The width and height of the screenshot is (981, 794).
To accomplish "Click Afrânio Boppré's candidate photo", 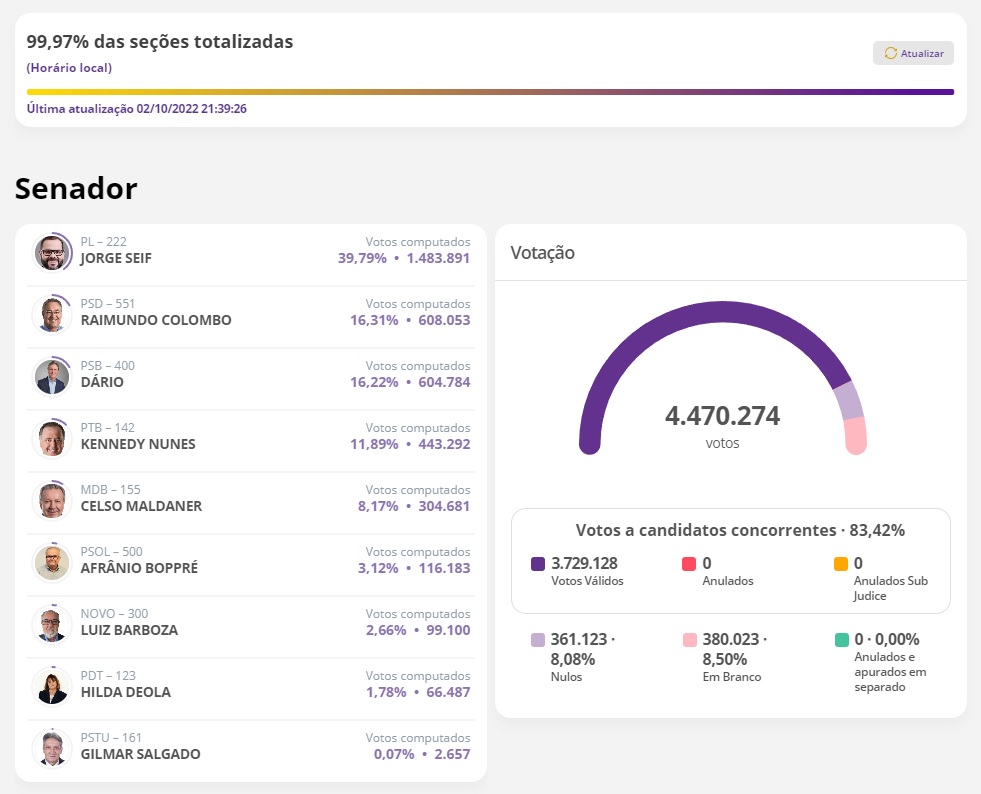I will [x=51, y=563].
